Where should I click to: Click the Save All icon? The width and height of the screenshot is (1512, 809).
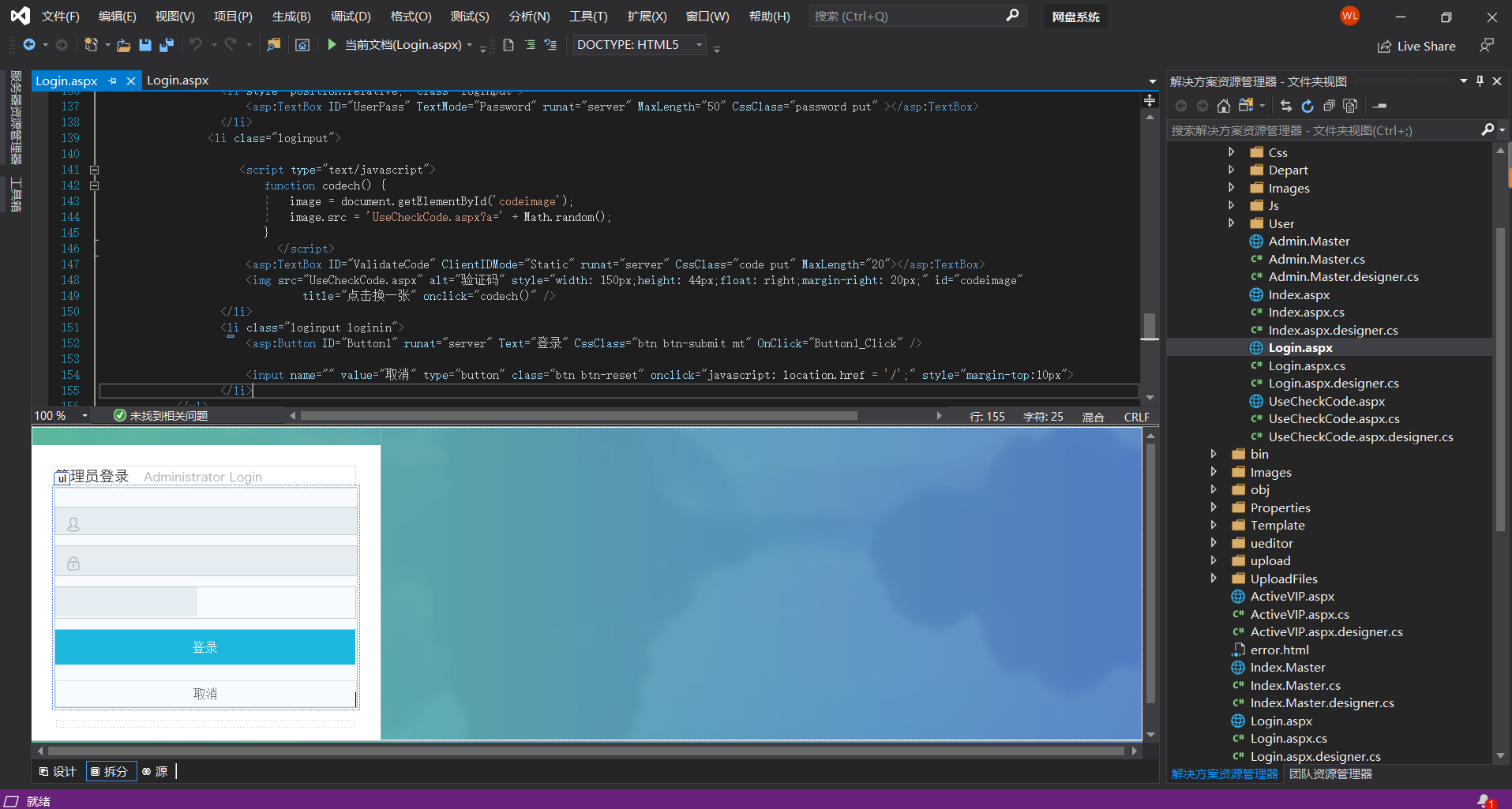(x=166, y=45)
